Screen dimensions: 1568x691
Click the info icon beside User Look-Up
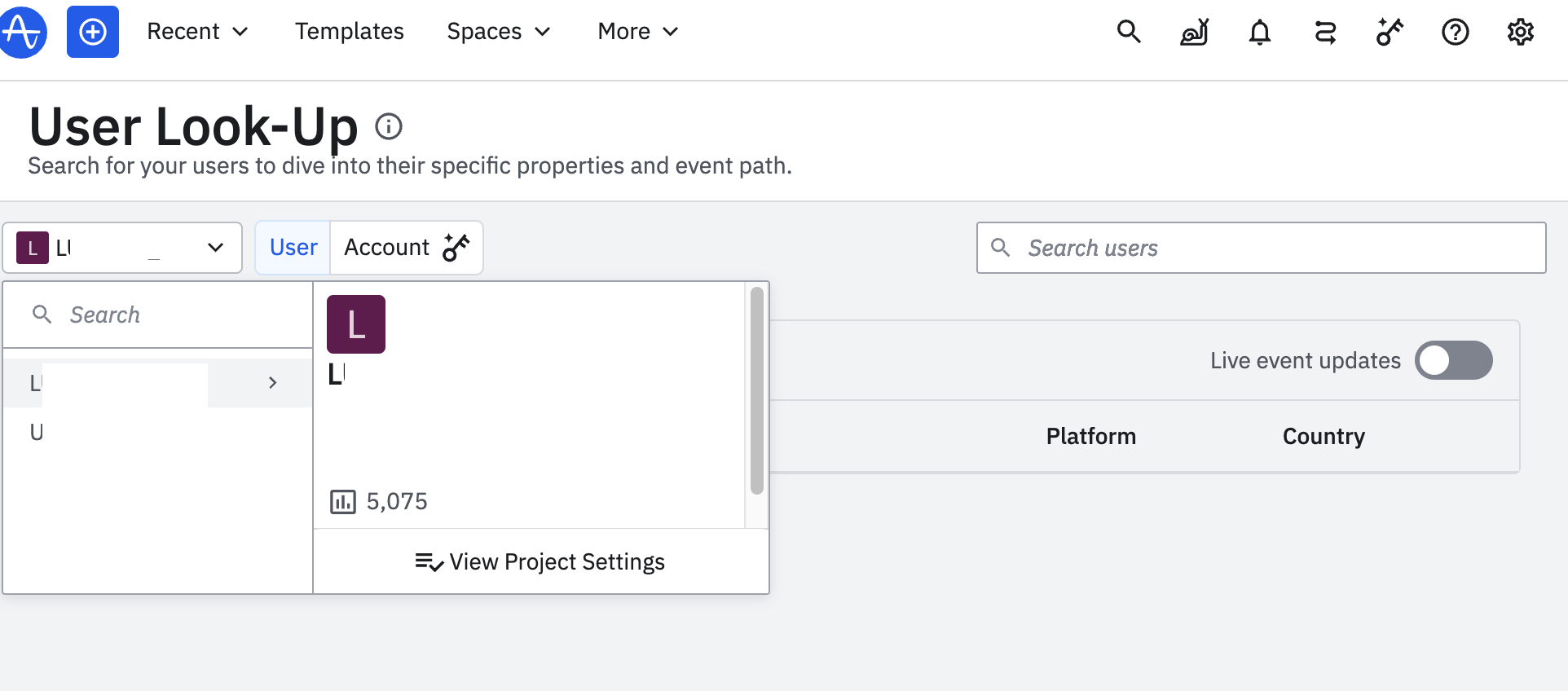tap(389, 126)
